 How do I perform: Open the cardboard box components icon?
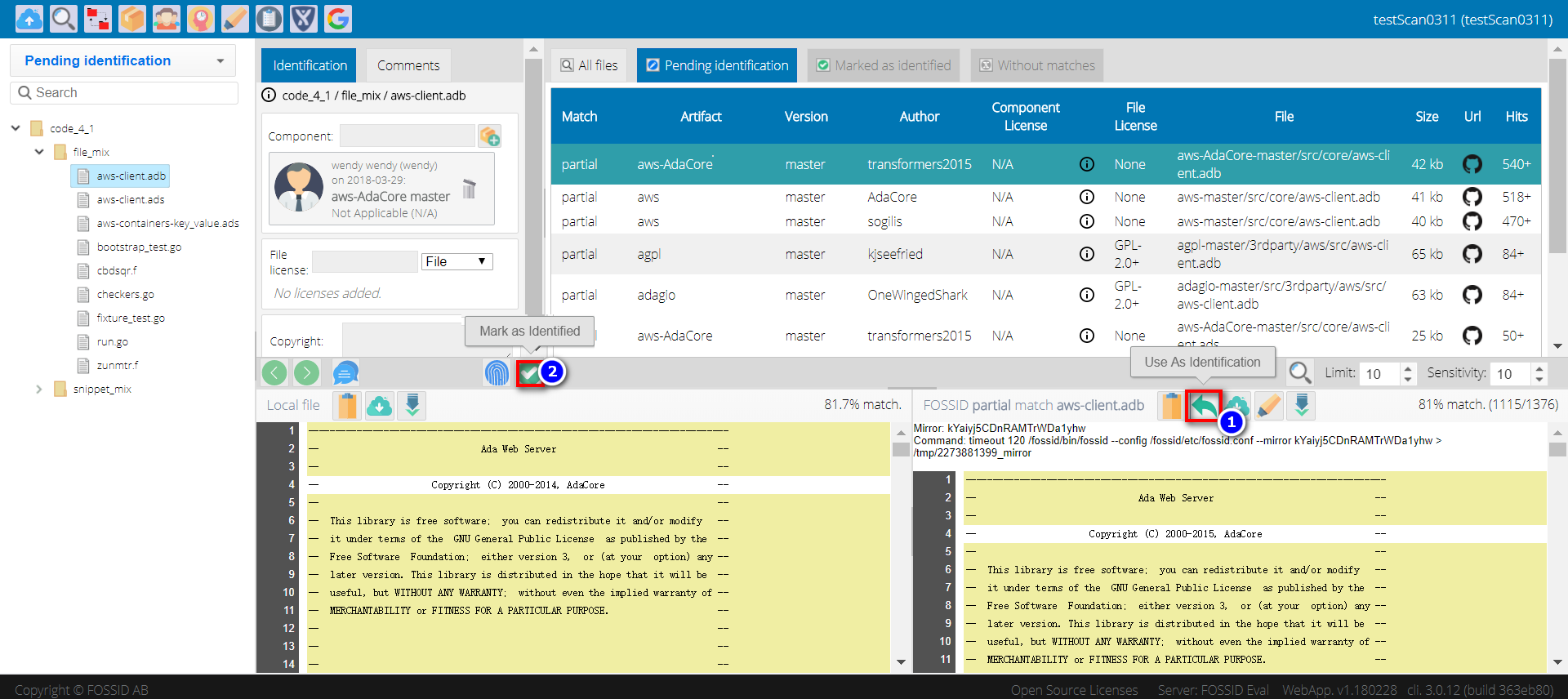point(132,18)
